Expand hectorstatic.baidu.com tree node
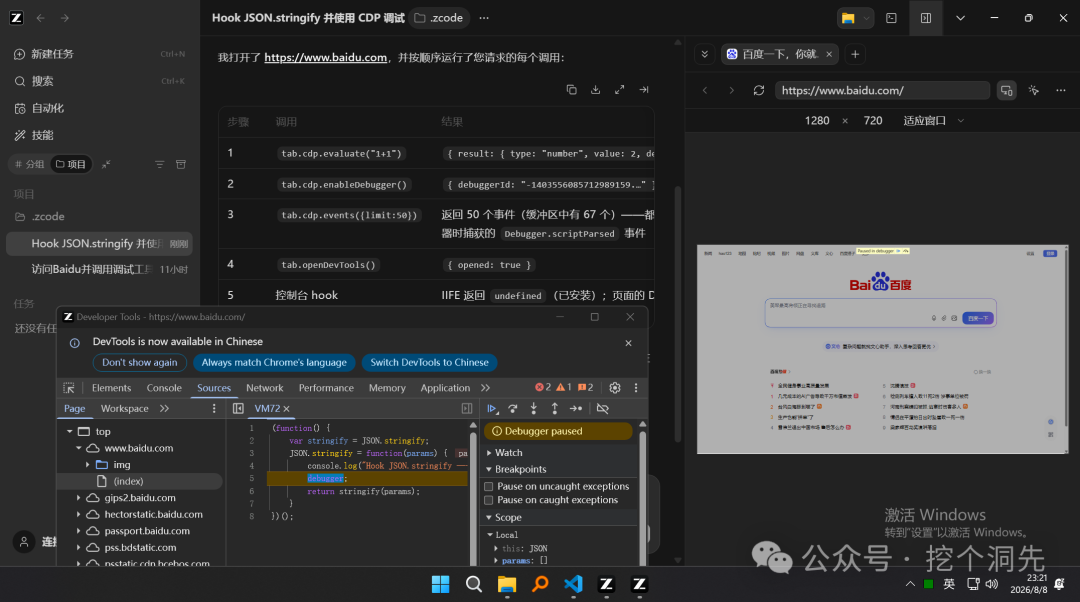1080x602 pixels. (x=78, y=515)
